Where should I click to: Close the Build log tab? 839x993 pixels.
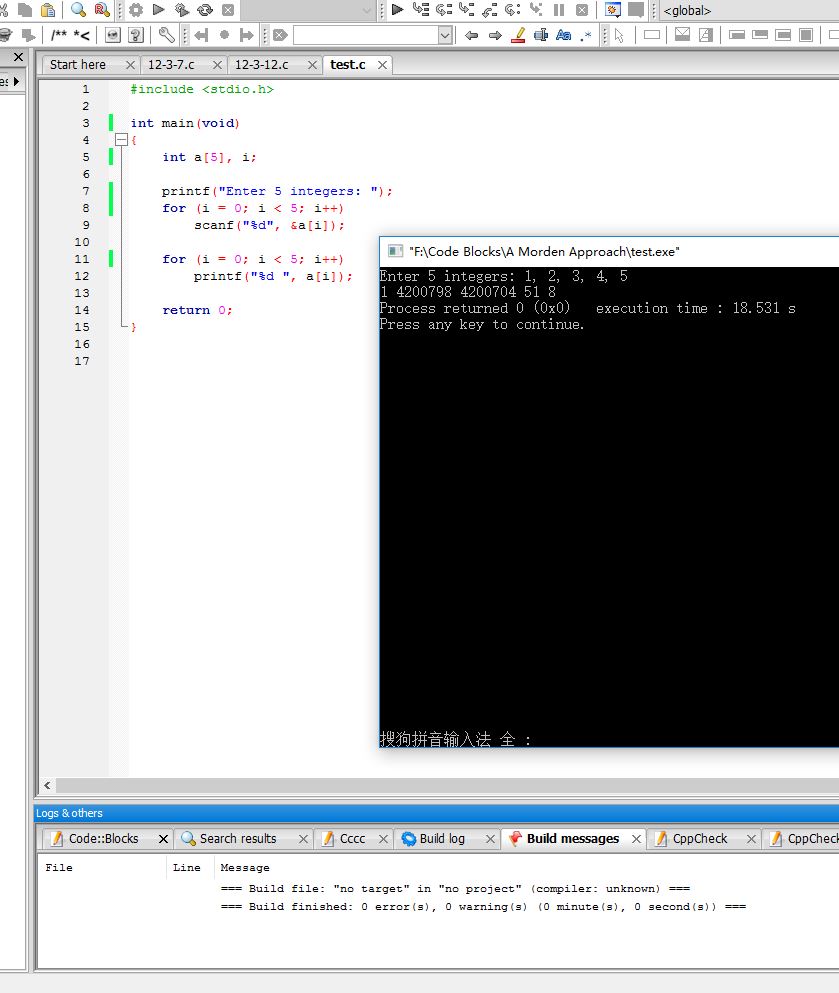click(x=490, y=838)
